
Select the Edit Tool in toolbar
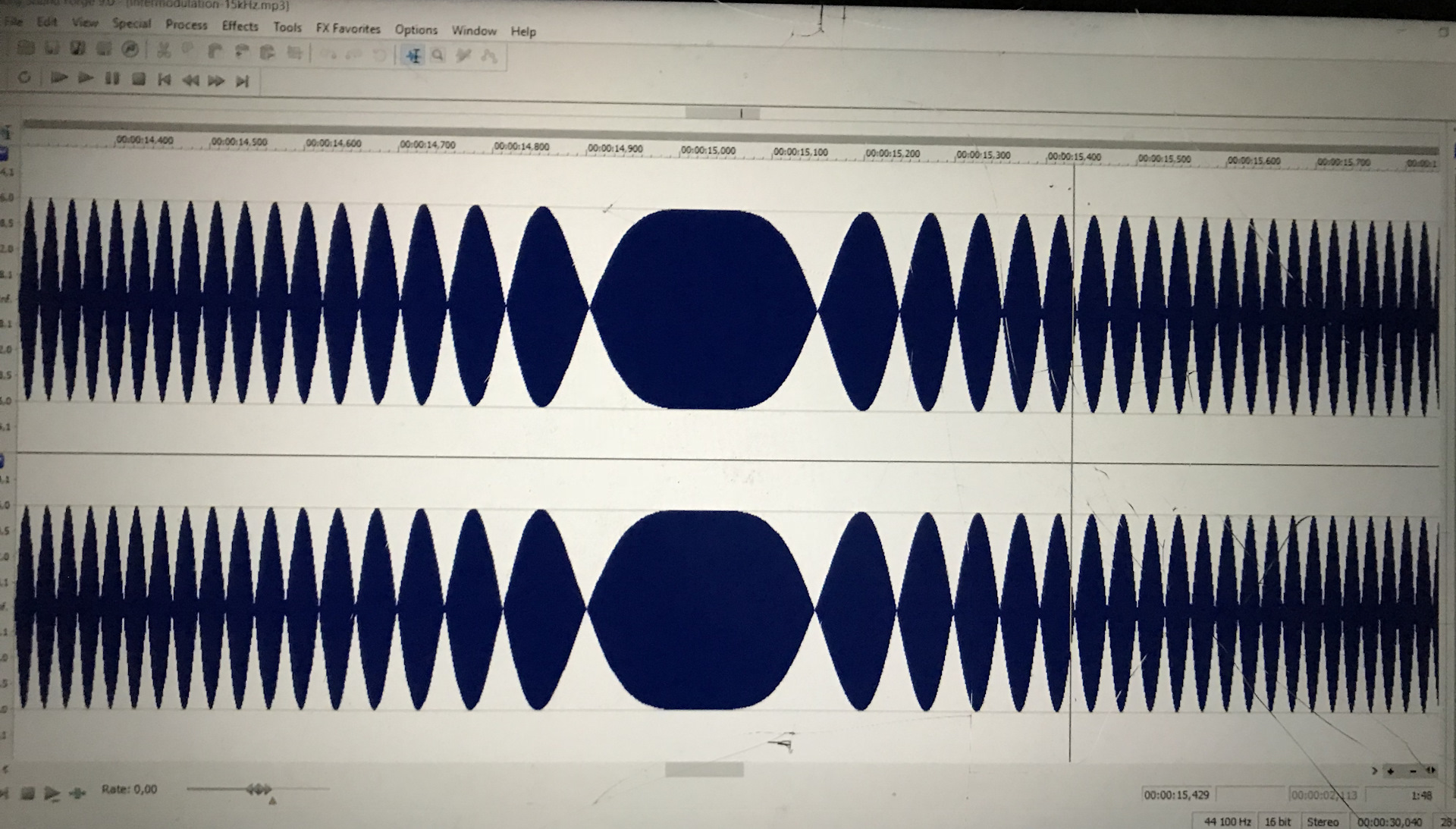(x=413, y=55)
